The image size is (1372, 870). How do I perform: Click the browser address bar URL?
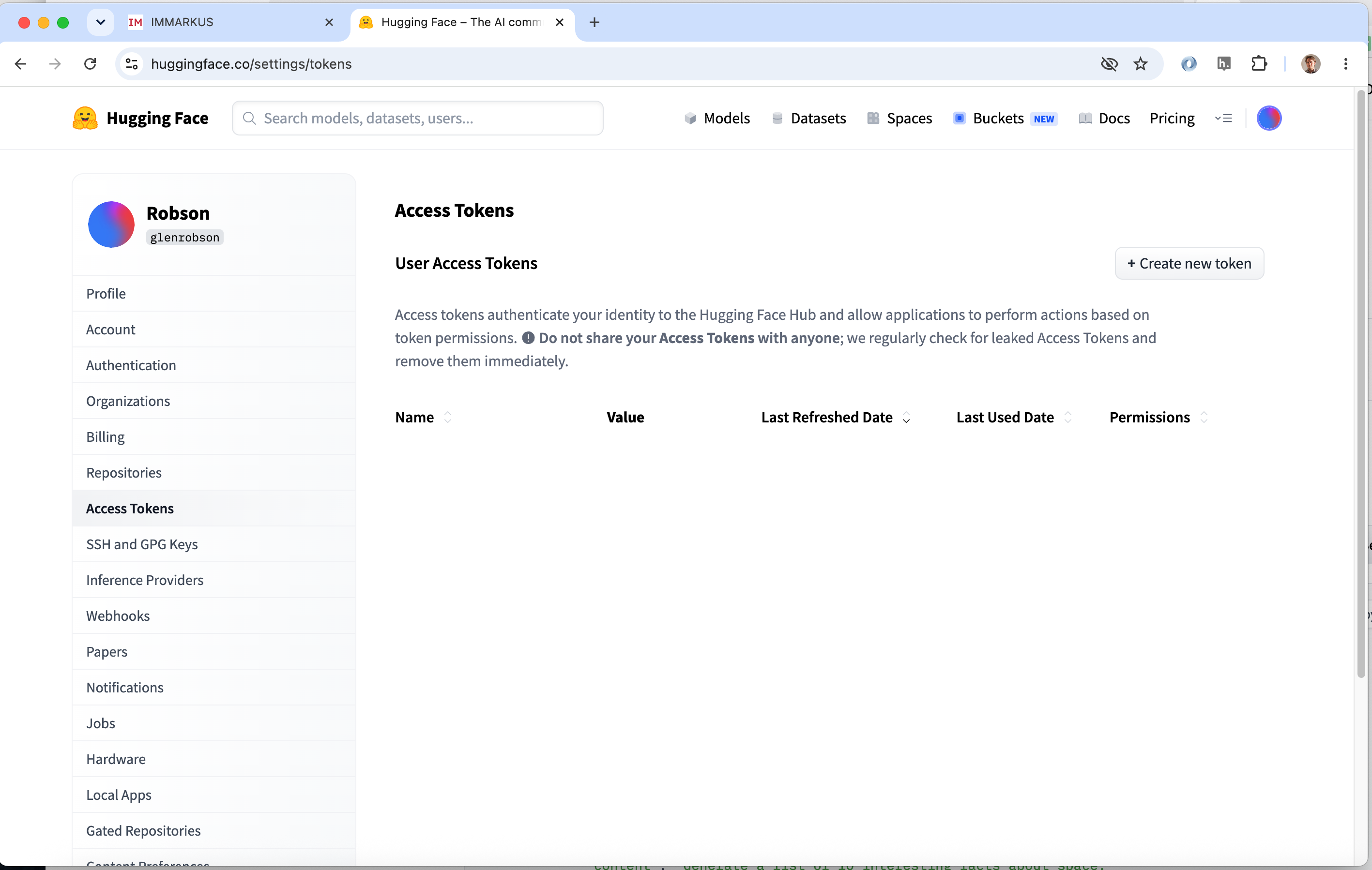[x=251, y=64]
